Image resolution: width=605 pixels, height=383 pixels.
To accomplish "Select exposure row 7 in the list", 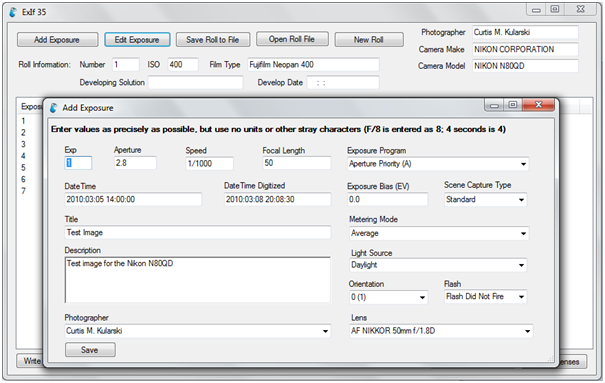I will (x=23, y=191).
